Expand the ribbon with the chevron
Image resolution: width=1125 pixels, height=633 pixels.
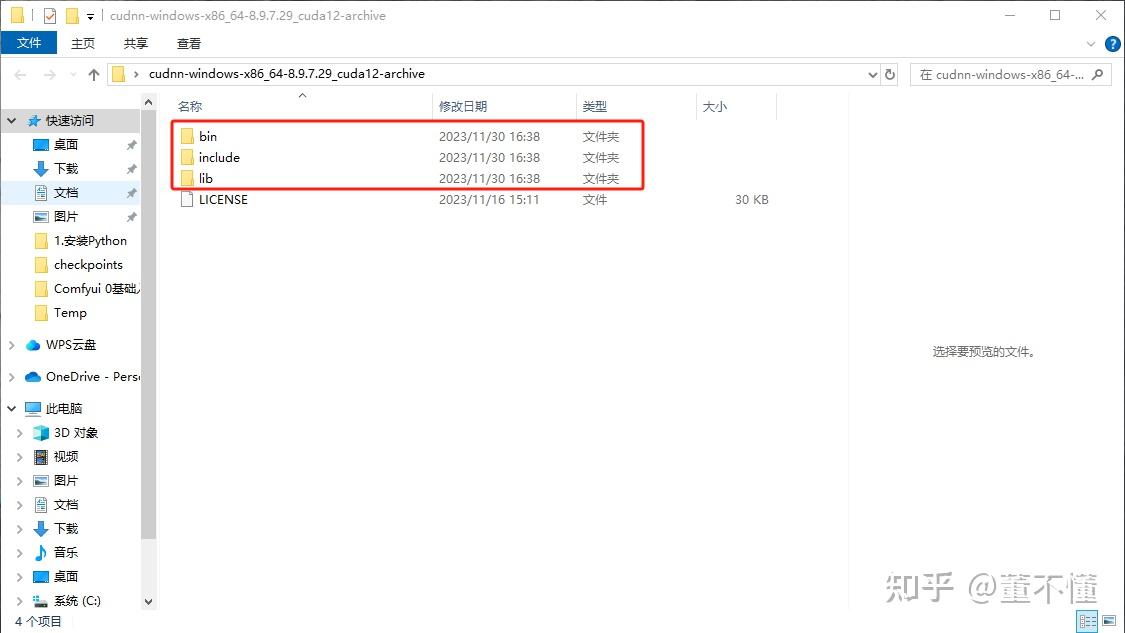coord(1091,44)
